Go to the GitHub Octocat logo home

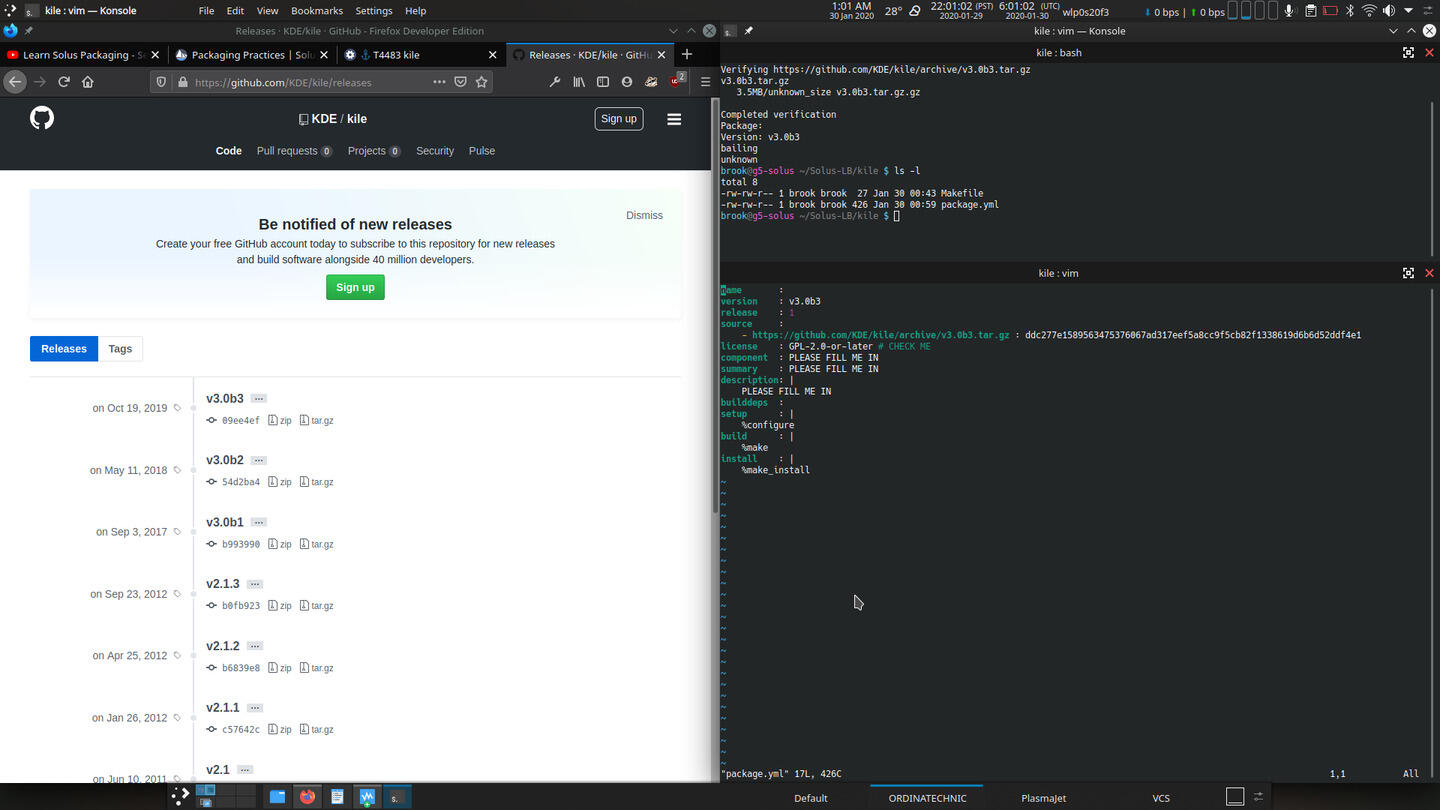click(42, 118)
